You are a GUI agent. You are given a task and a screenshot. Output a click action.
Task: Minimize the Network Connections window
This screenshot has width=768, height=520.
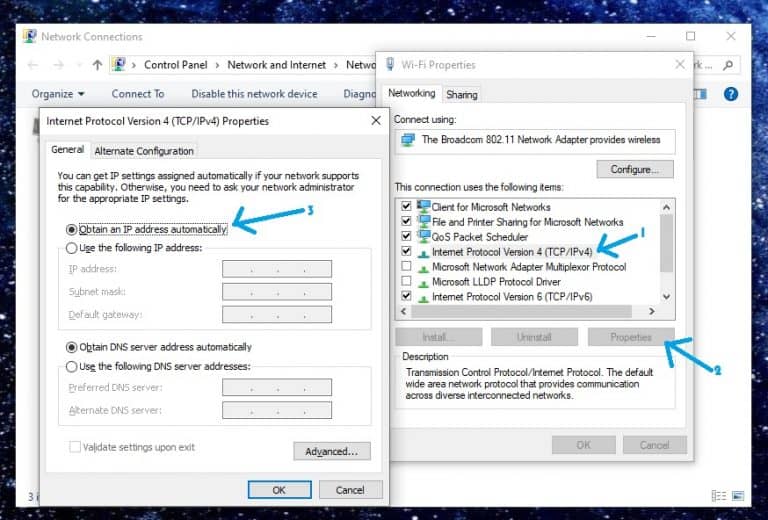(x=651, y=36)
